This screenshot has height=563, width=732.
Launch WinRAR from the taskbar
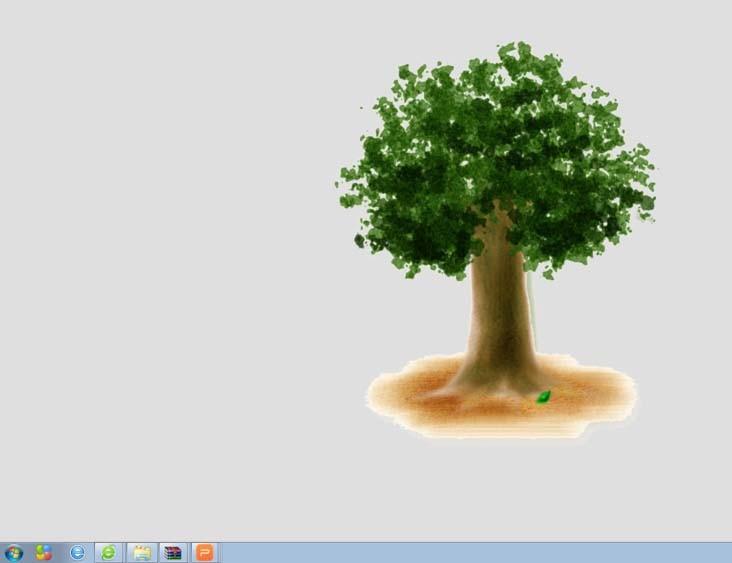click(173, 552)
